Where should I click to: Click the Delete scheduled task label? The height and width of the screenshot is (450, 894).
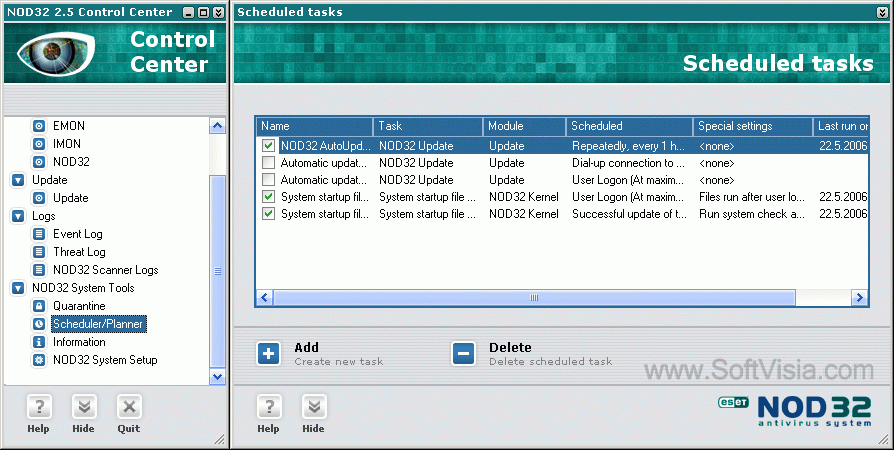coord(550,354)
